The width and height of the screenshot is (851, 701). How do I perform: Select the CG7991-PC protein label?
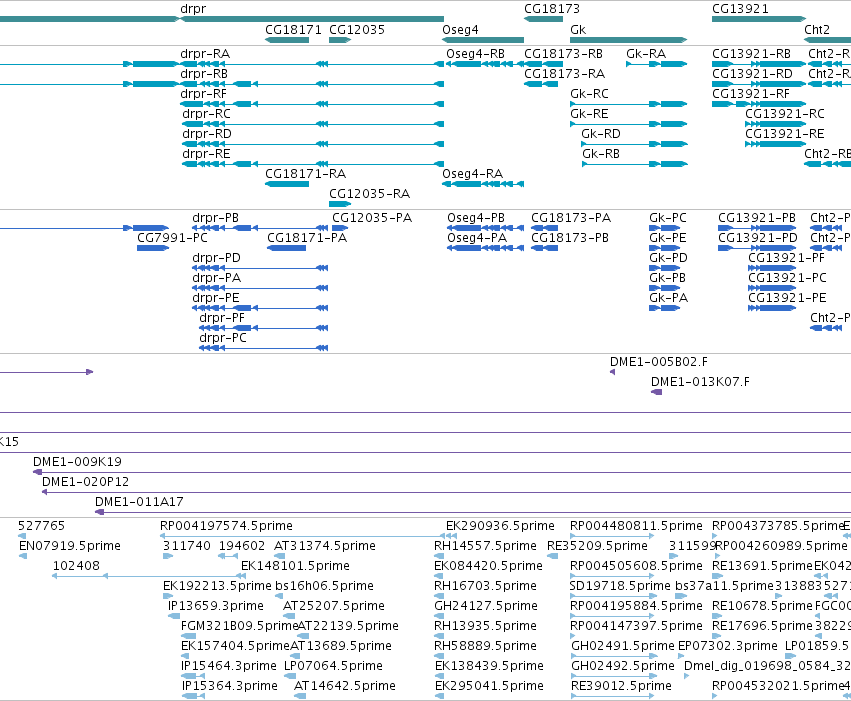(x=172, y=238)
